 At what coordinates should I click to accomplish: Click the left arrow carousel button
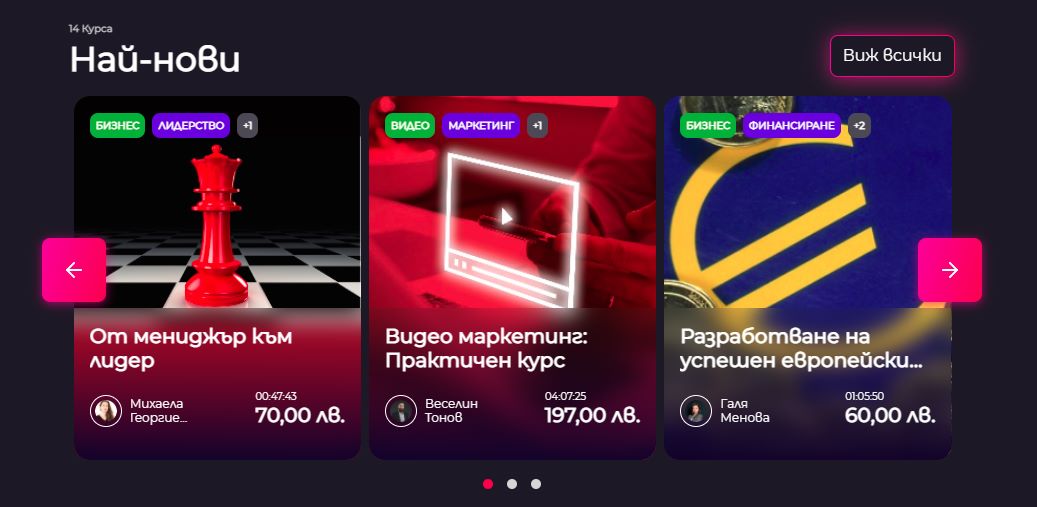74,270
